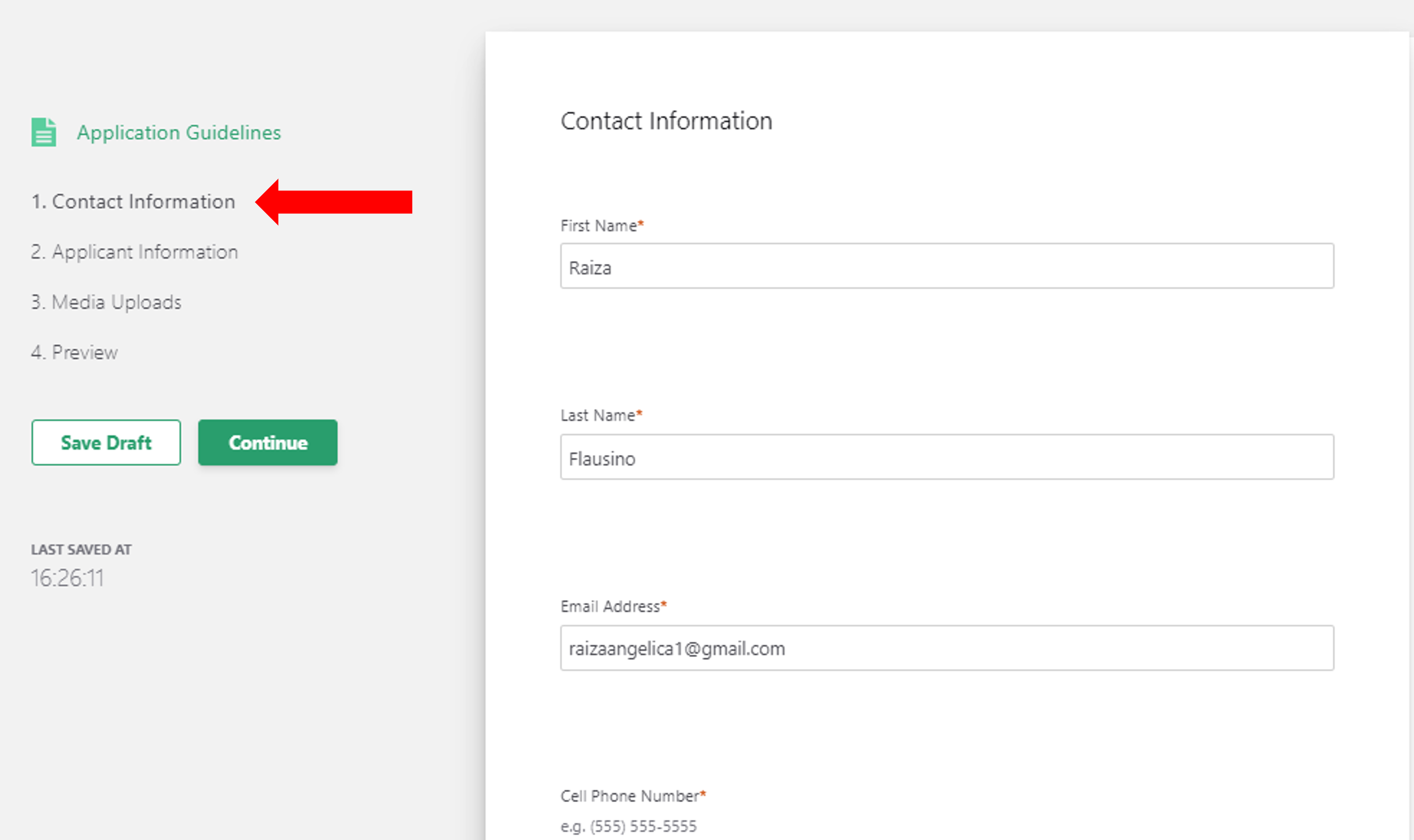Click the phone format example hint text

point(628,826)
